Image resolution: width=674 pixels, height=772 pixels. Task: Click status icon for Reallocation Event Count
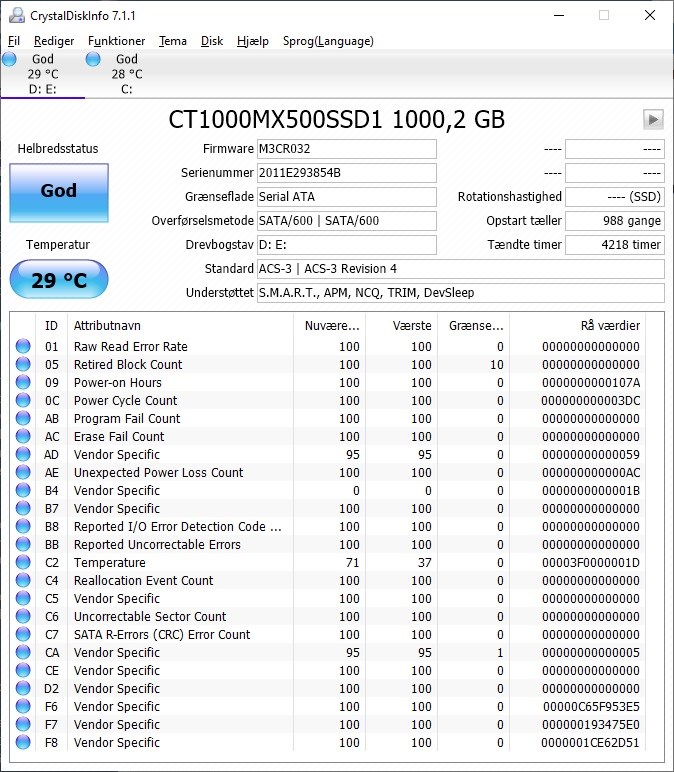coord(23,580)
